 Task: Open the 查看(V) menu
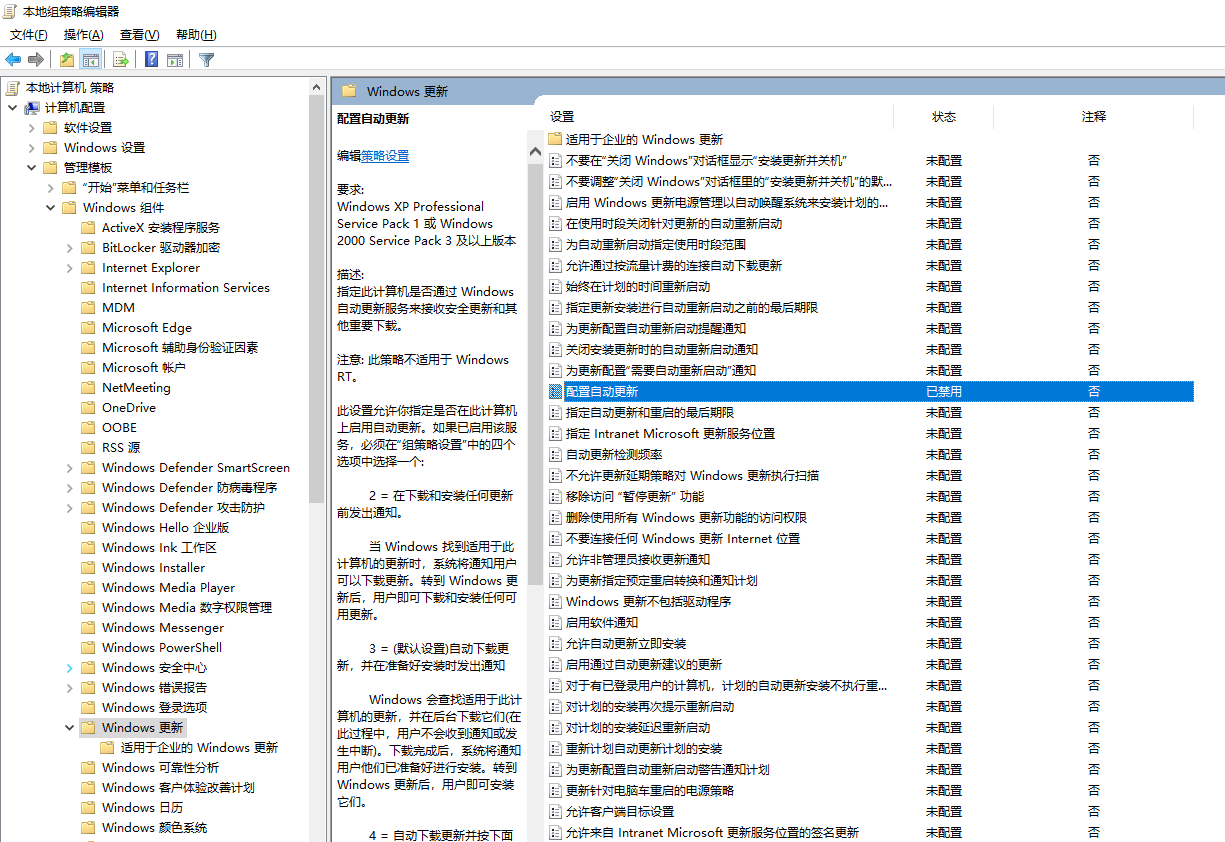coord(140,34)
